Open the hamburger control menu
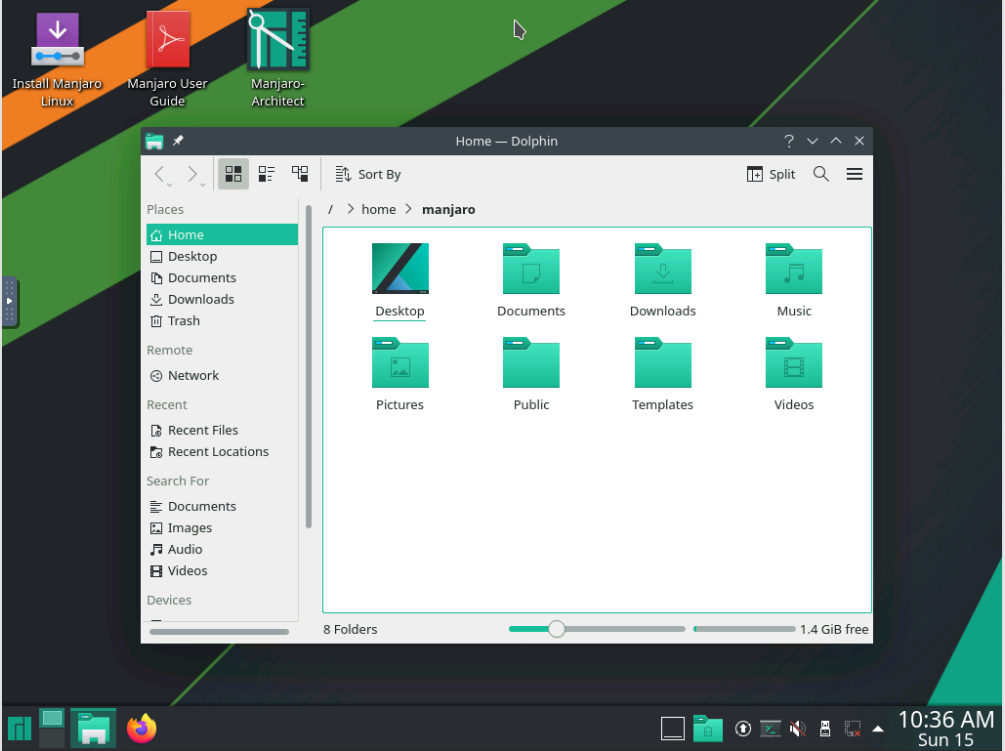The width and height of the screenshot is (1005, 751). pyautogui.click(x=854, y=174)
